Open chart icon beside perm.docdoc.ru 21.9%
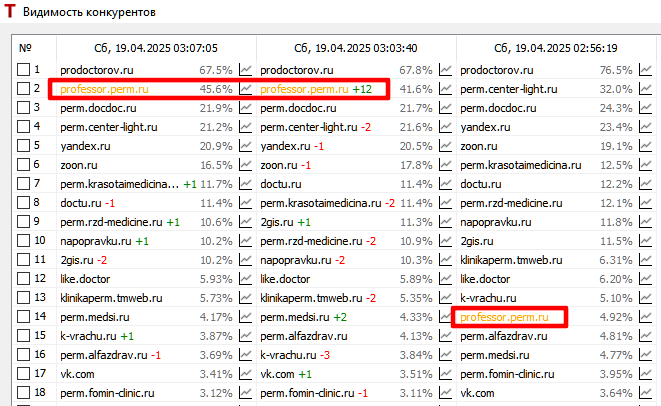Image resolution: width=661 pixels, height=406 pixels. click(x=245, y=108)
